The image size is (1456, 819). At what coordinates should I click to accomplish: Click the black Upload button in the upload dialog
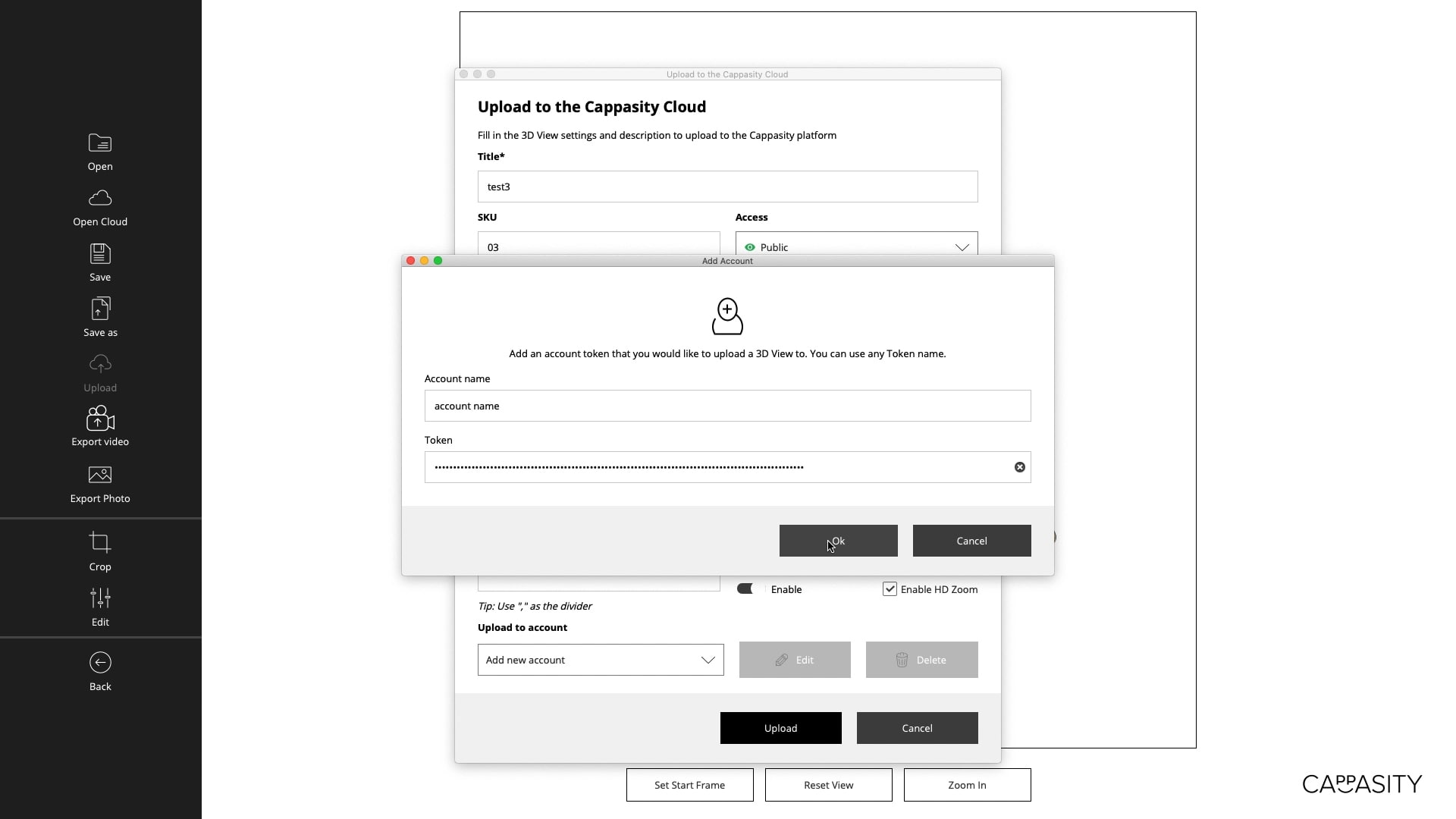click(781, 728)
